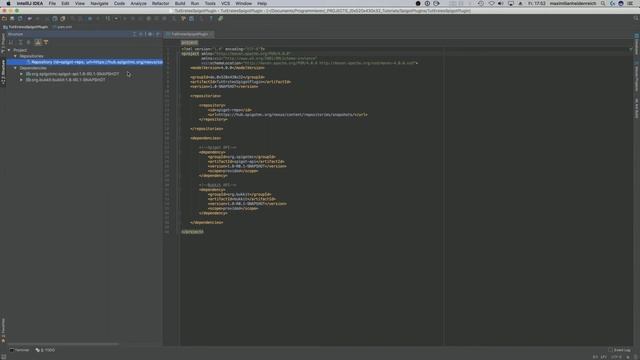Expand the org.bukkit bukkit dependency node
The height and width of the screenshot is (360, 640).
pos(21,80)
